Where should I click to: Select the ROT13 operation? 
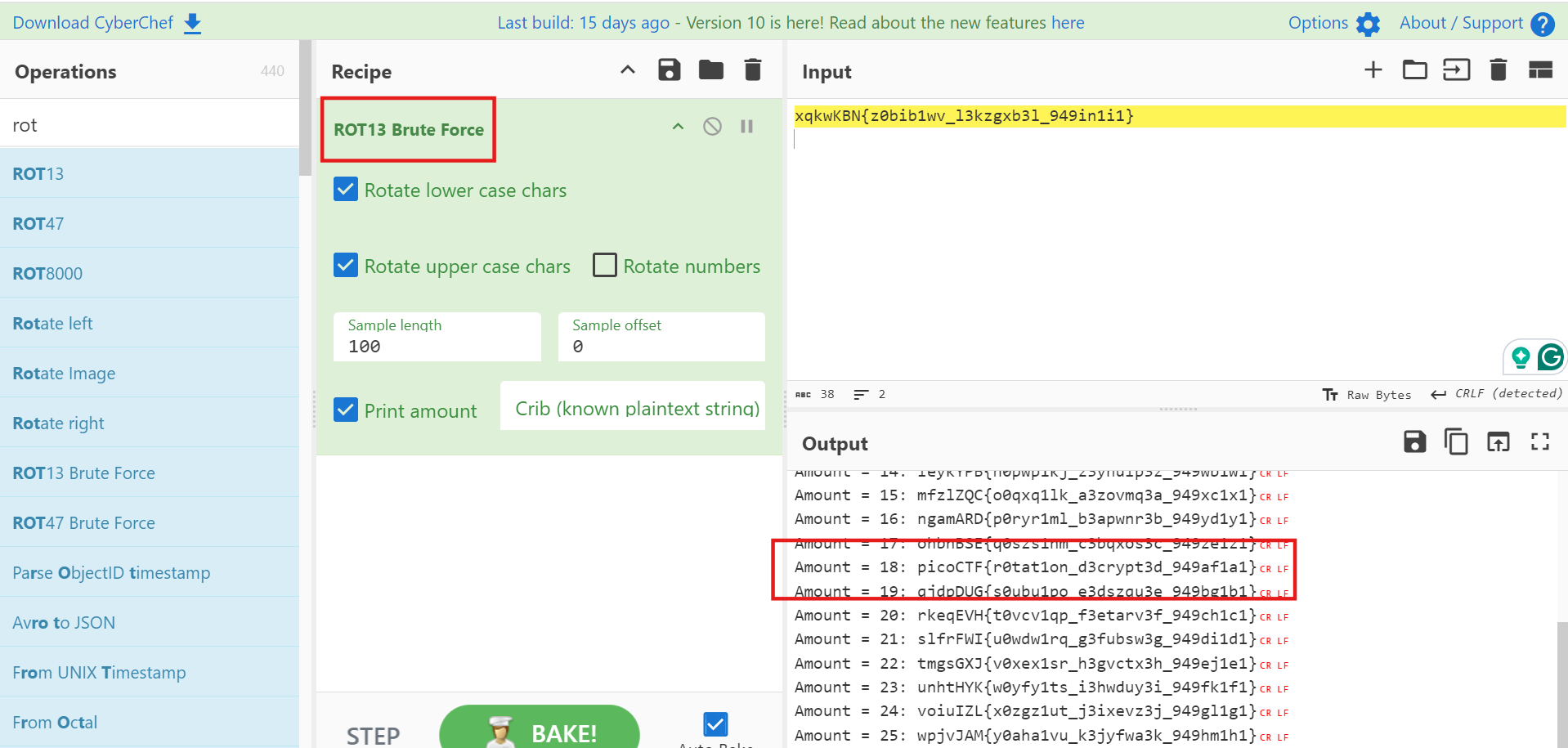[150, 173]
